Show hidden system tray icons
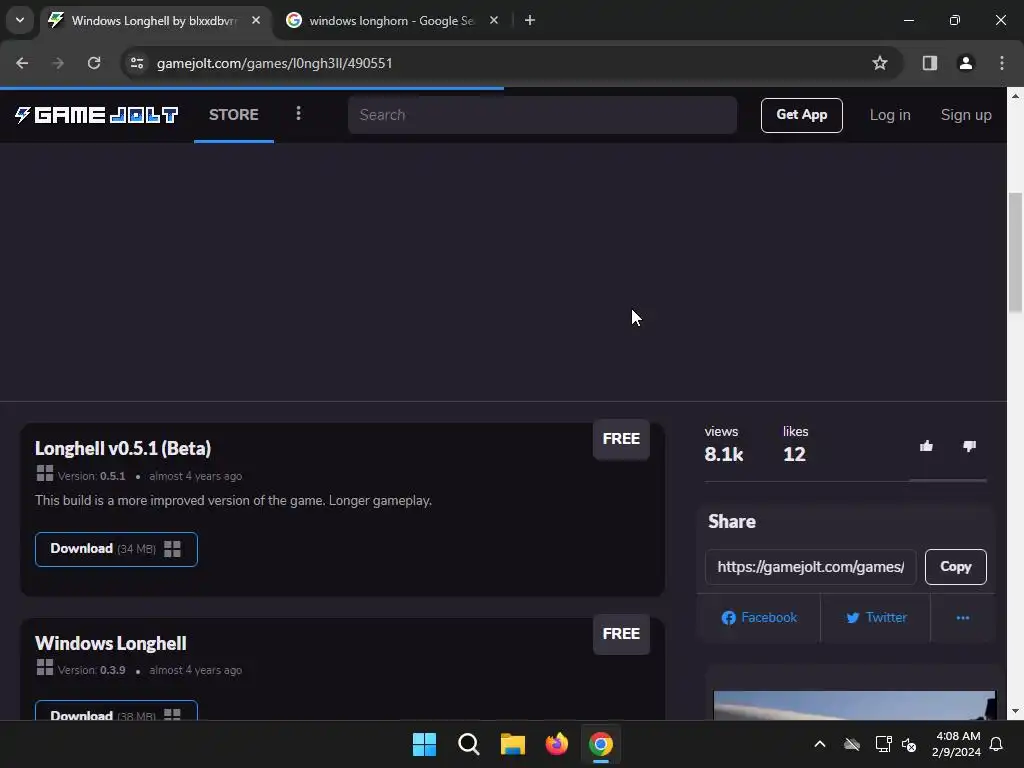 [820, 744]
